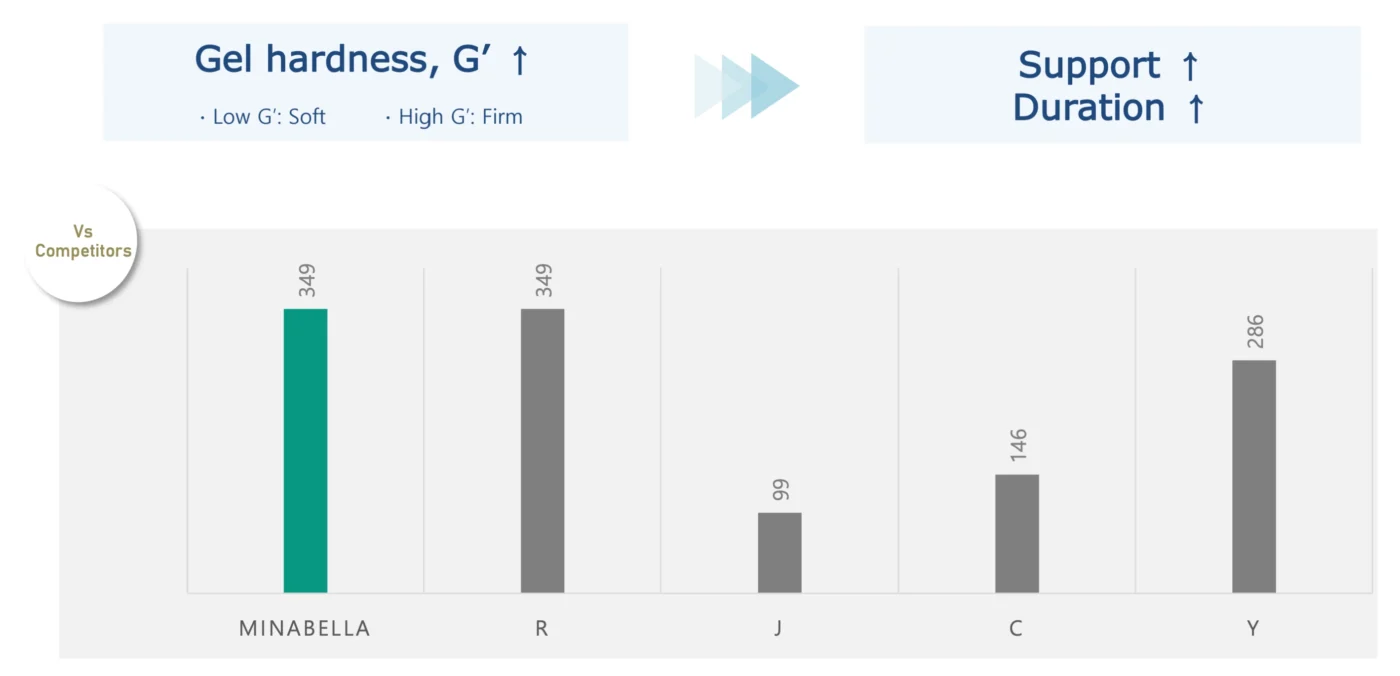Select the C axis label

click(x=1016, y=629)
